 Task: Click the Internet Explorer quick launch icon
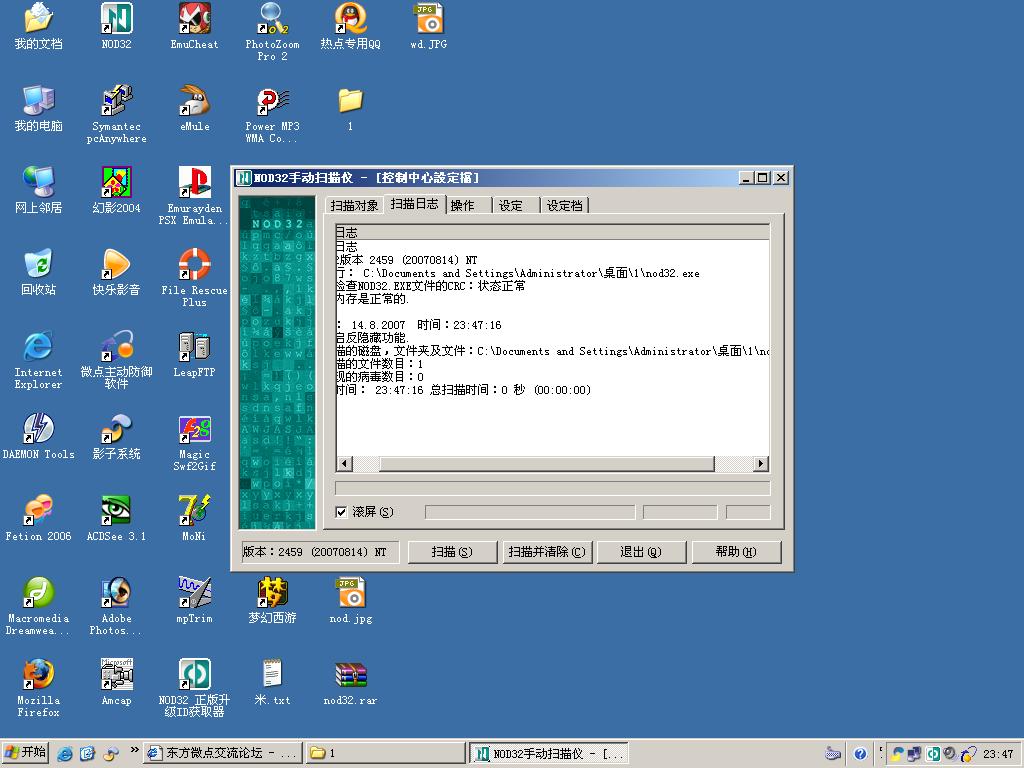point(65,754)
